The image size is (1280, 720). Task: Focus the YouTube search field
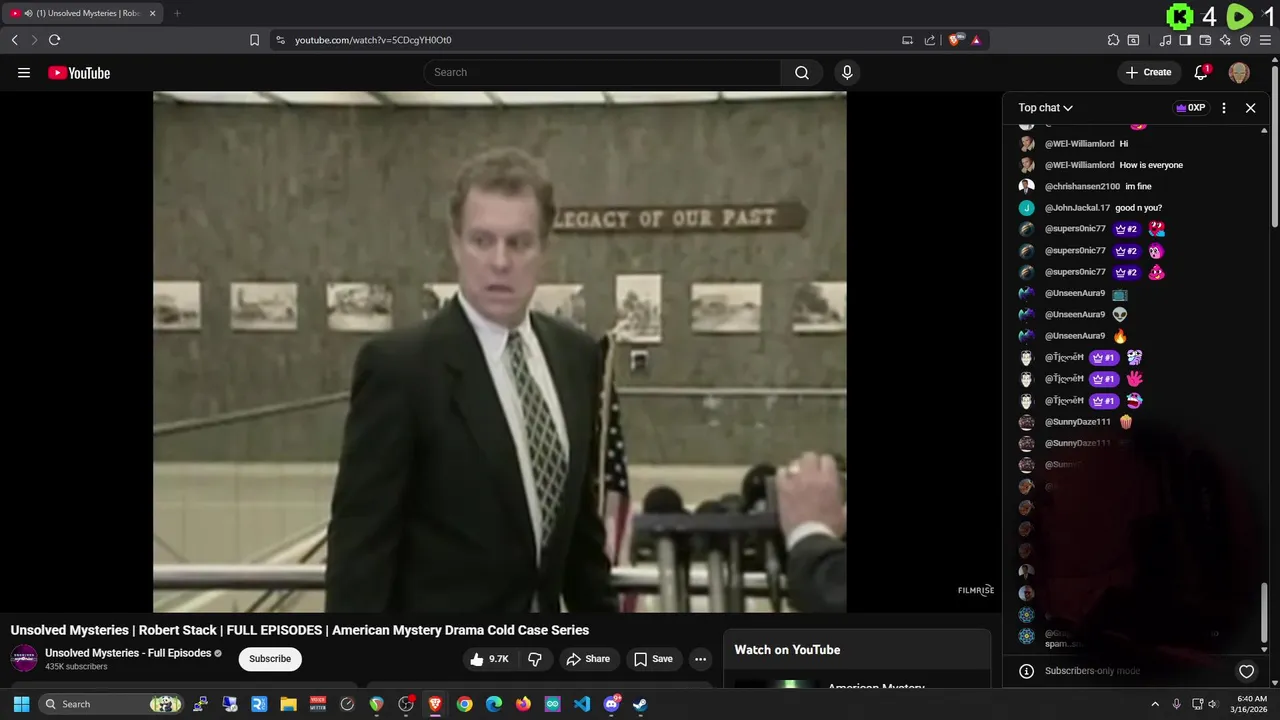pyautogui.click(x=602, y=72)
